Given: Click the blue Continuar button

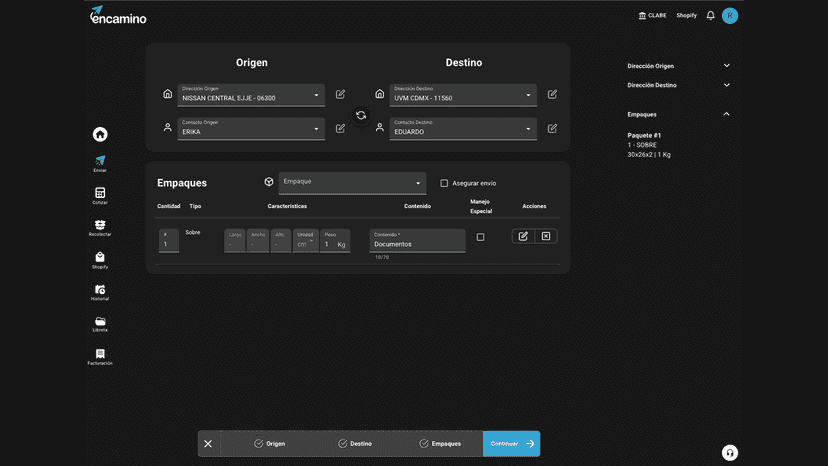Looking at the screenshot, I should pos(511,444).
